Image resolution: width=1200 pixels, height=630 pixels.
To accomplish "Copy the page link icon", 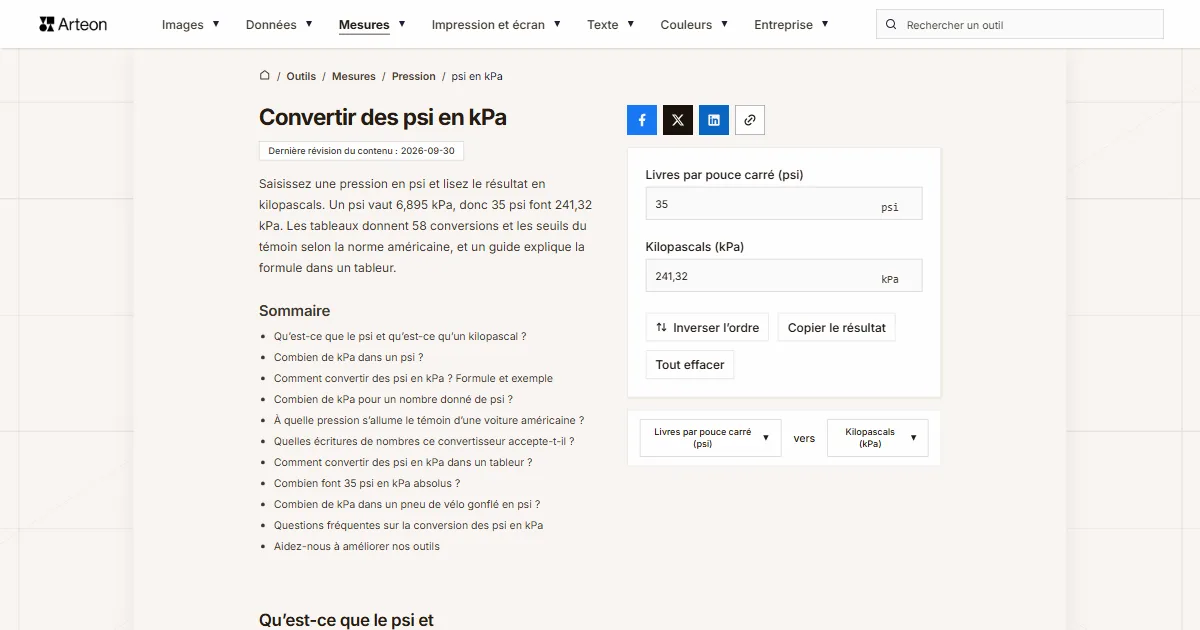I will tap(750, 120).
